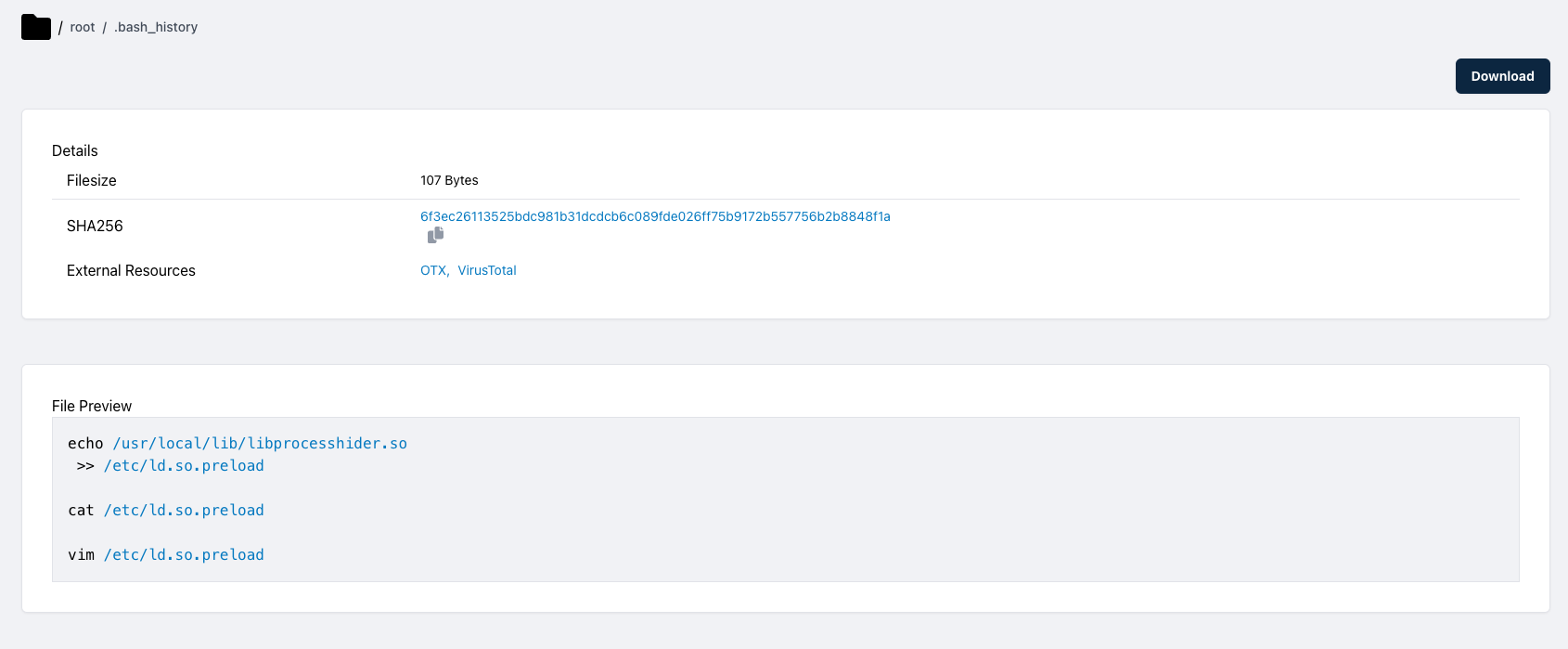Click the 107 Bytes filesize value
This screenshot has width=1568, height=649.
point(449,180)
